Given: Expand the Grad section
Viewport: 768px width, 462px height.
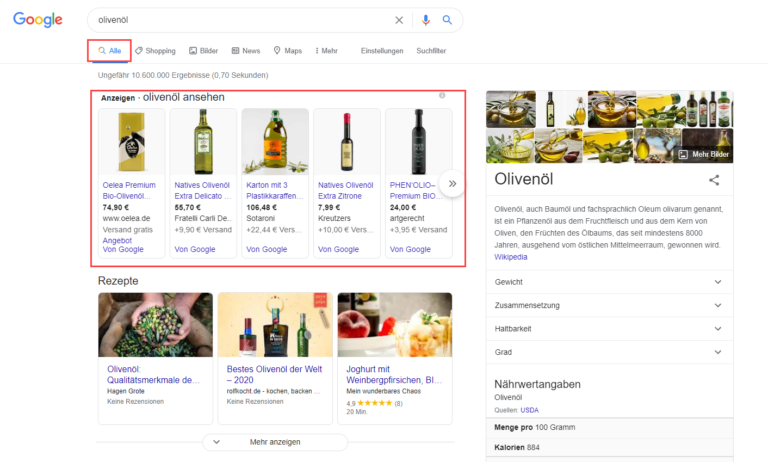Looking at the screenshot, I should point(609,352).
